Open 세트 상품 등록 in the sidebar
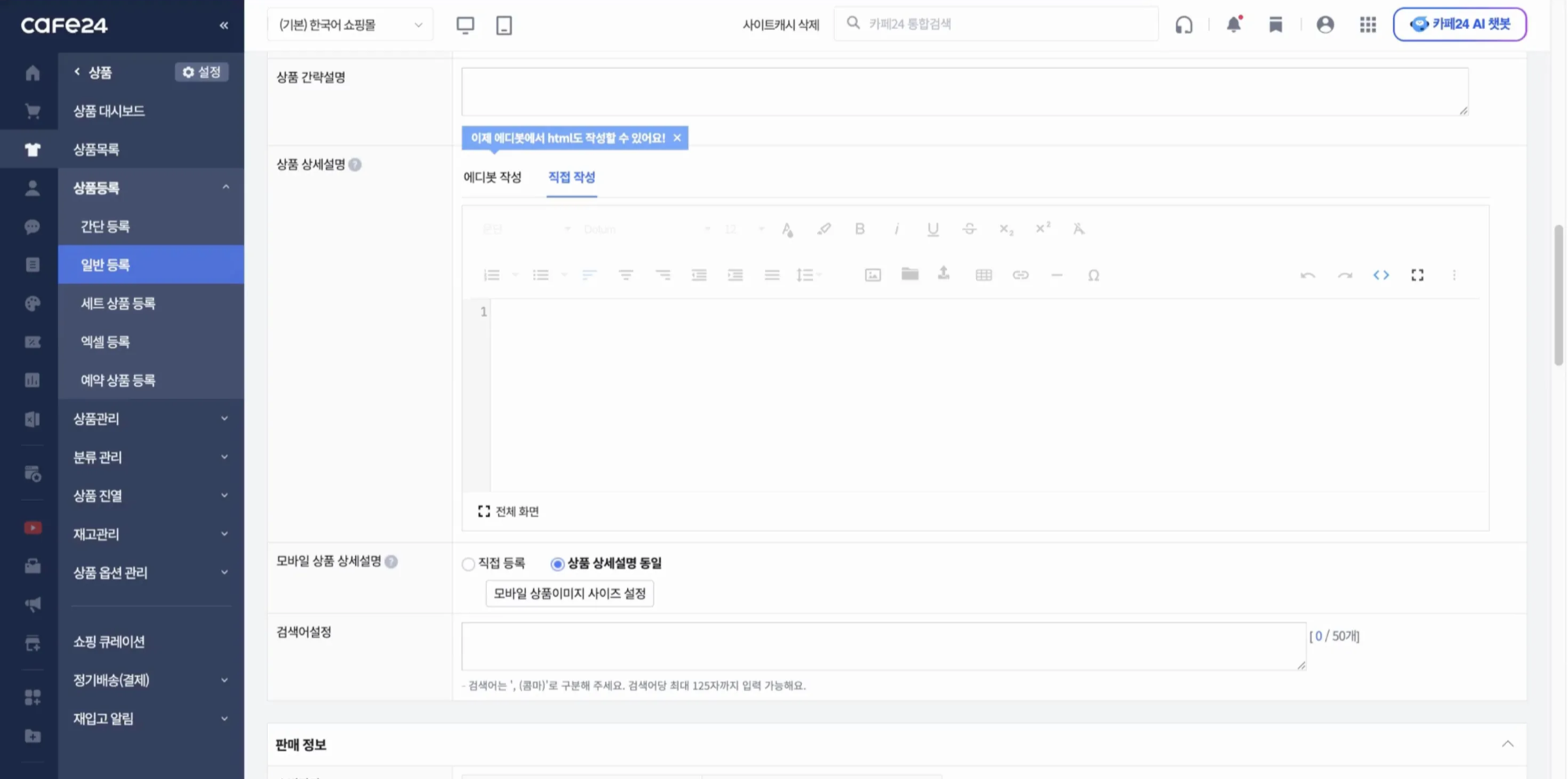Screen dimensions: 1568x779 [118, 303]
